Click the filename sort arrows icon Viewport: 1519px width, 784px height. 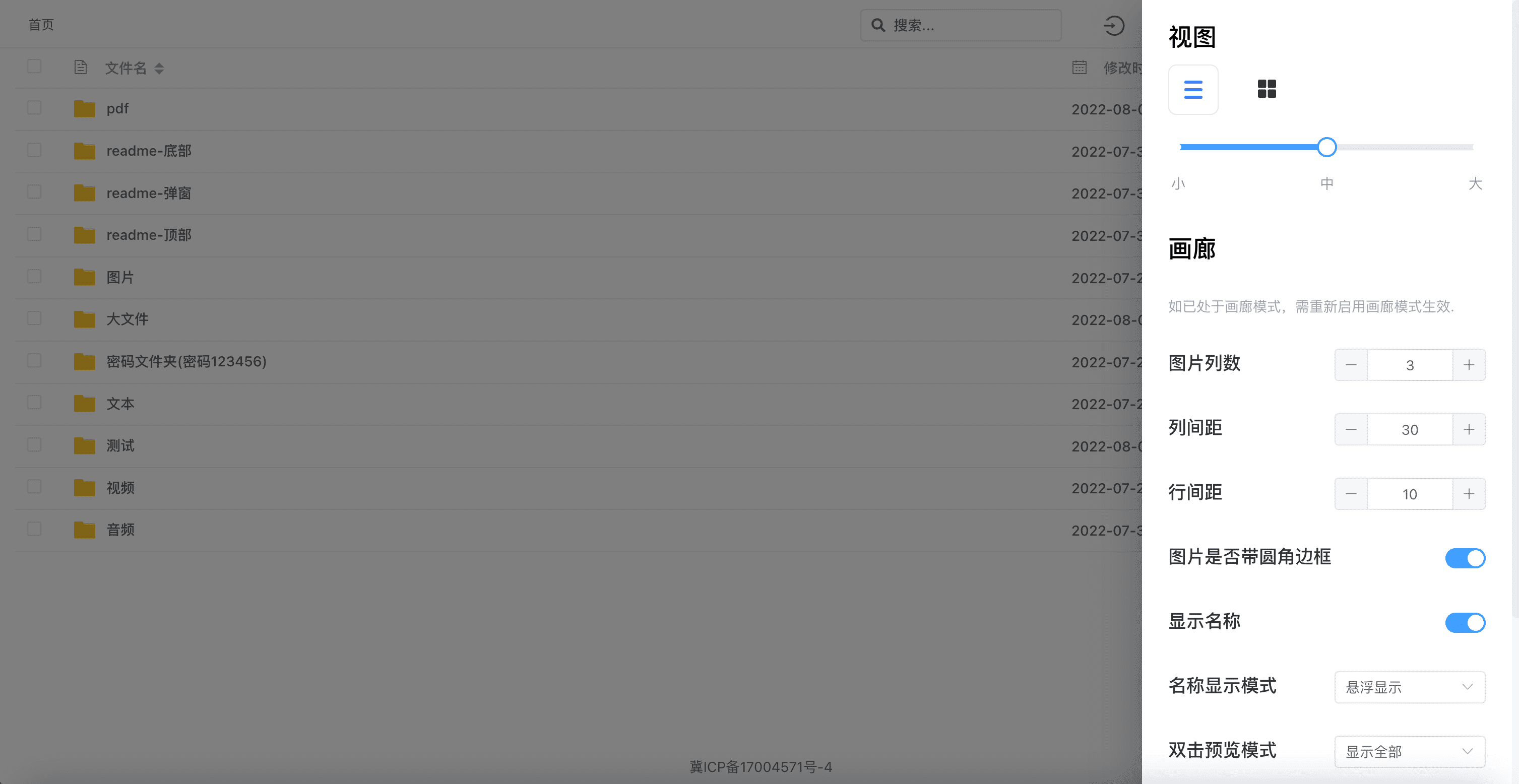159,69
